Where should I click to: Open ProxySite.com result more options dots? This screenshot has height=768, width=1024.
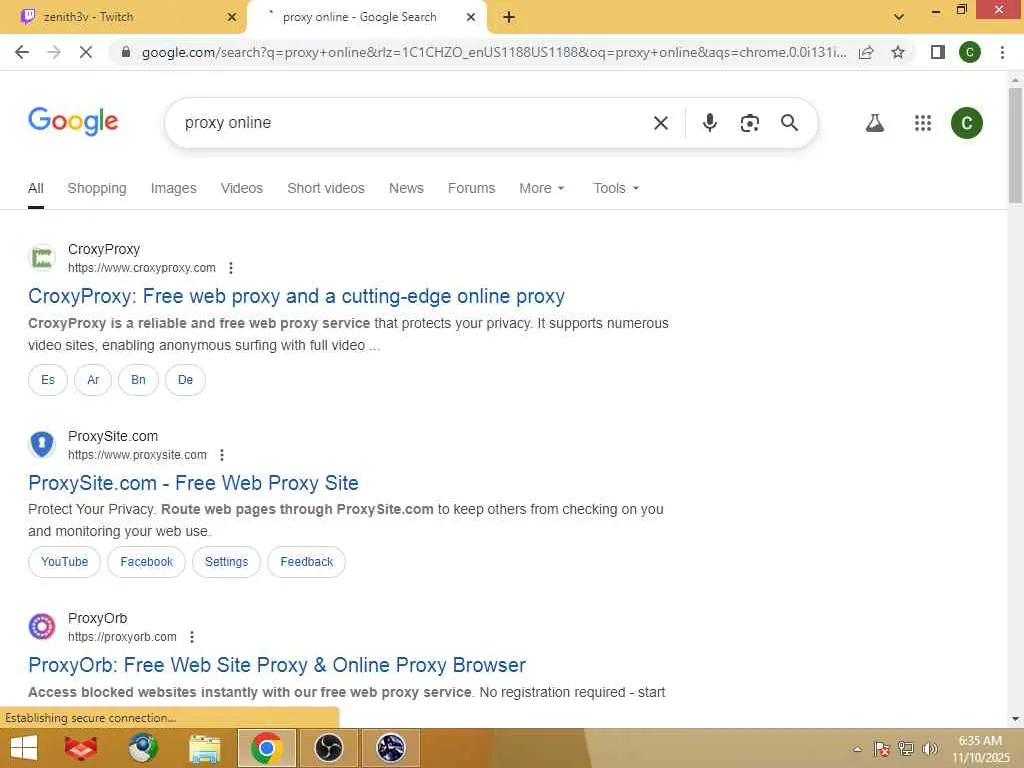[222, 455]
